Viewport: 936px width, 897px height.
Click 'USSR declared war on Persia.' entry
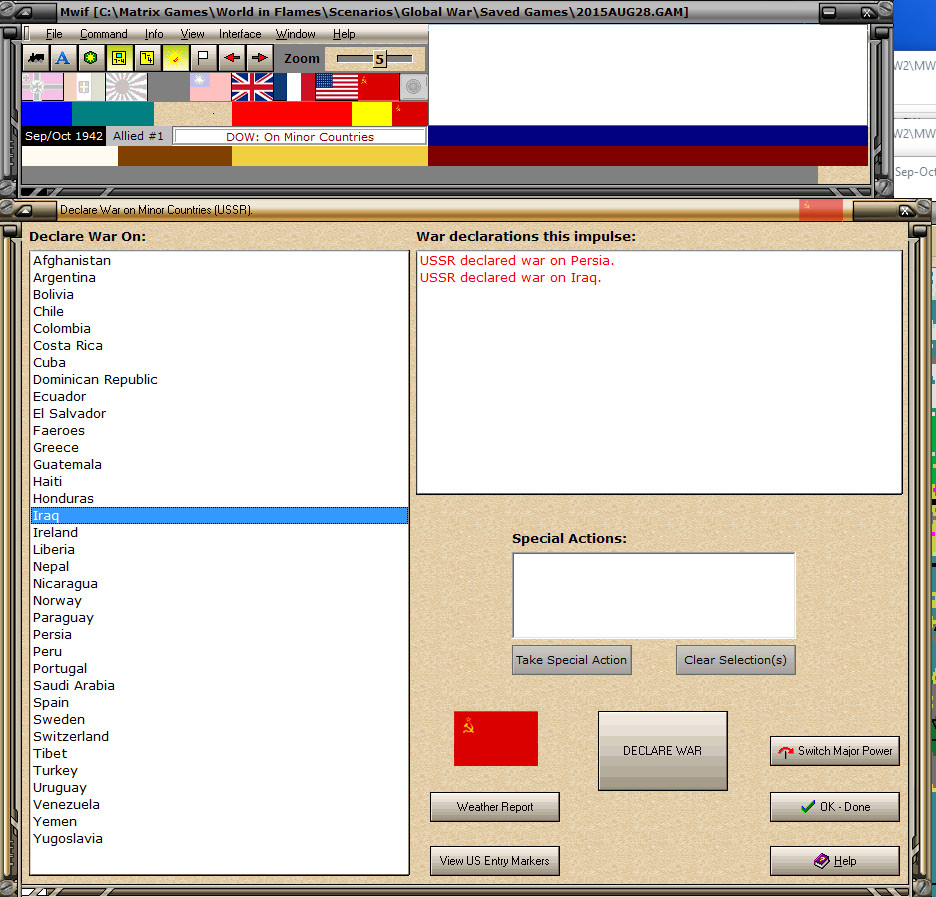[x=517, y=260]
